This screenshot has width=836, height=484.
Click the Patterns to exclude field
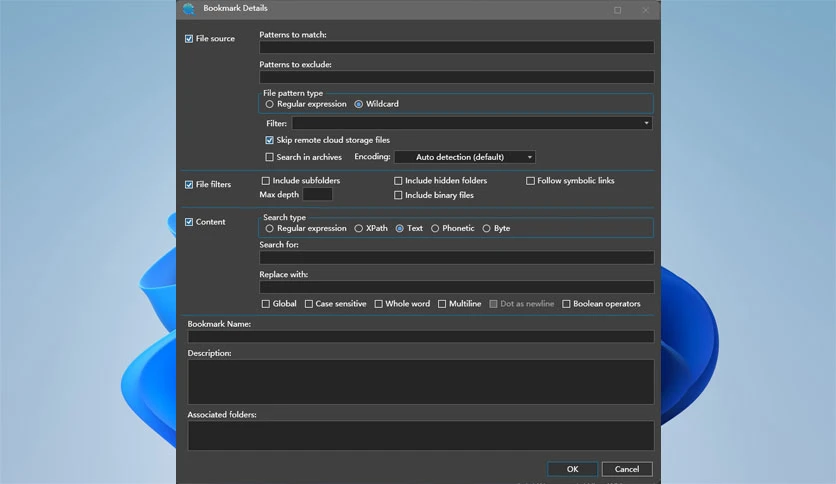[x=456, y=77]
